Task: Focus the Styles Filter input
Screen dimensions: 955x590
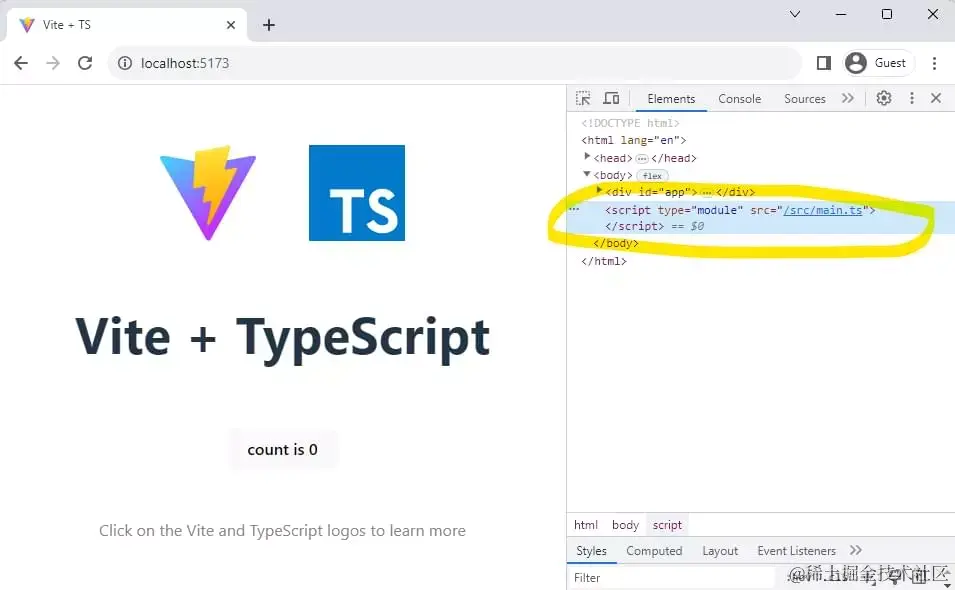Action: pos(670,578)
